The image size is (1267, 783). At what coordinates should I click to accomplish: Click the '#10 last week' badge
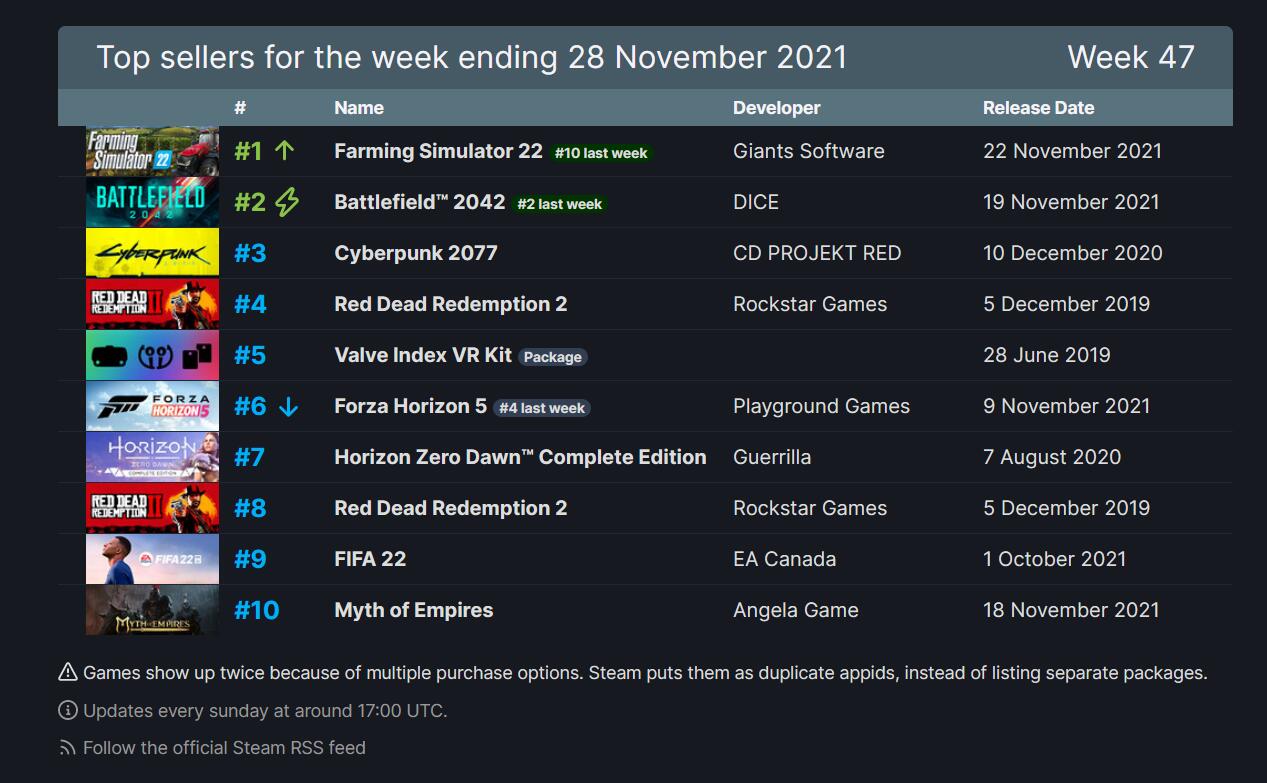click(601, 153)
